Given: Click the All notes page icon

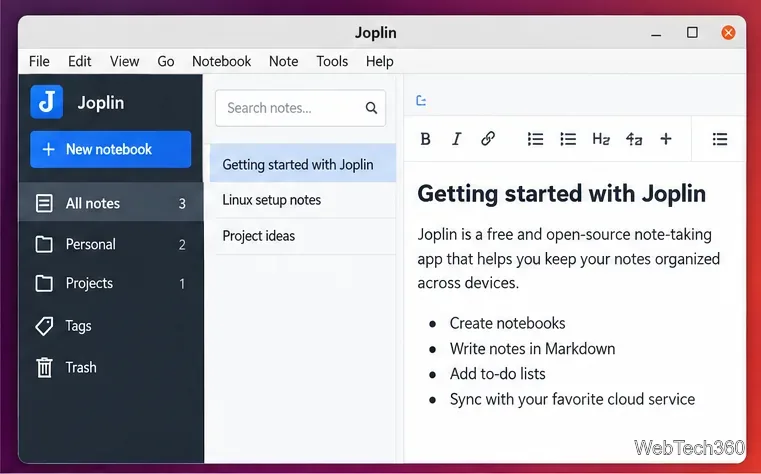Looking at the screenshot, I should coord(44,203).
